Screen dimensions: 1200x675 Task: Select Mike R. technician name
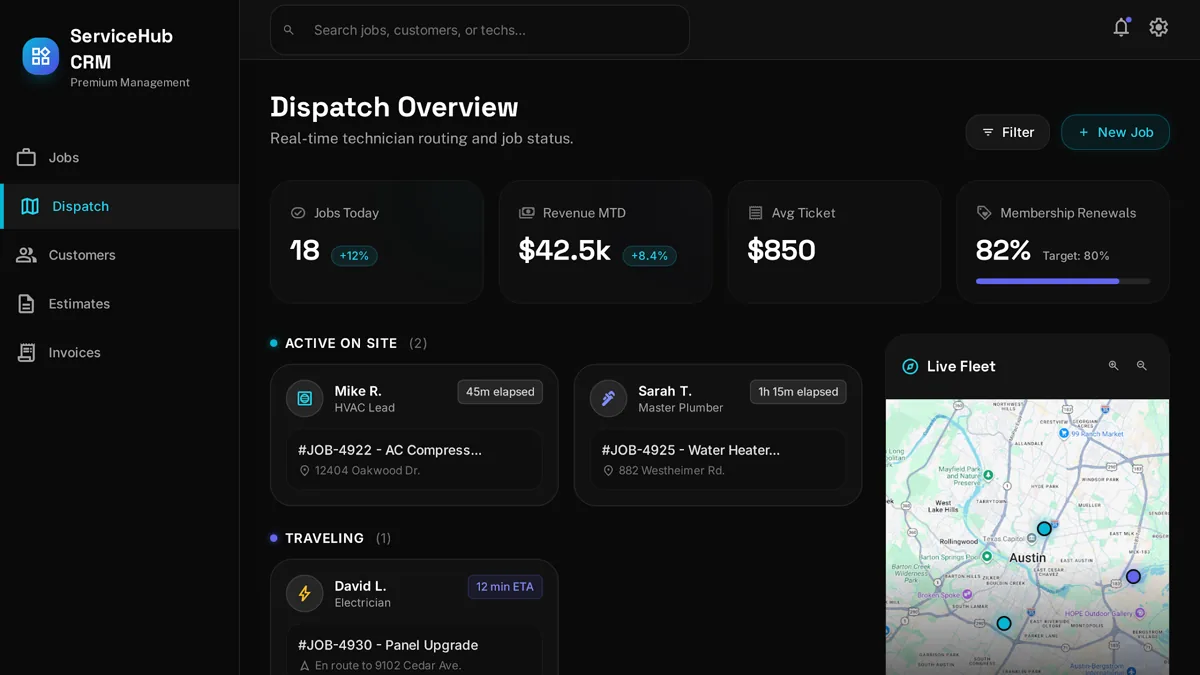[358, 391]
